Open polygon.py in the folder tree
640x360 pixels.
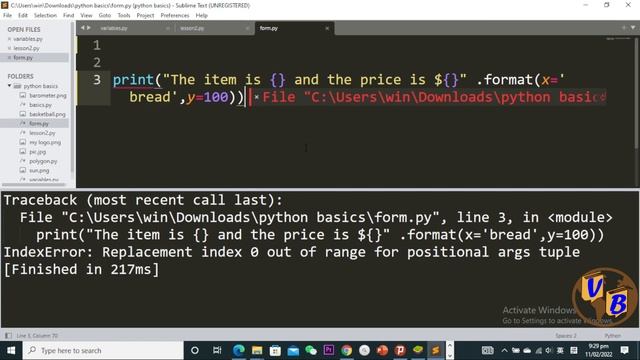coord(43,161)
